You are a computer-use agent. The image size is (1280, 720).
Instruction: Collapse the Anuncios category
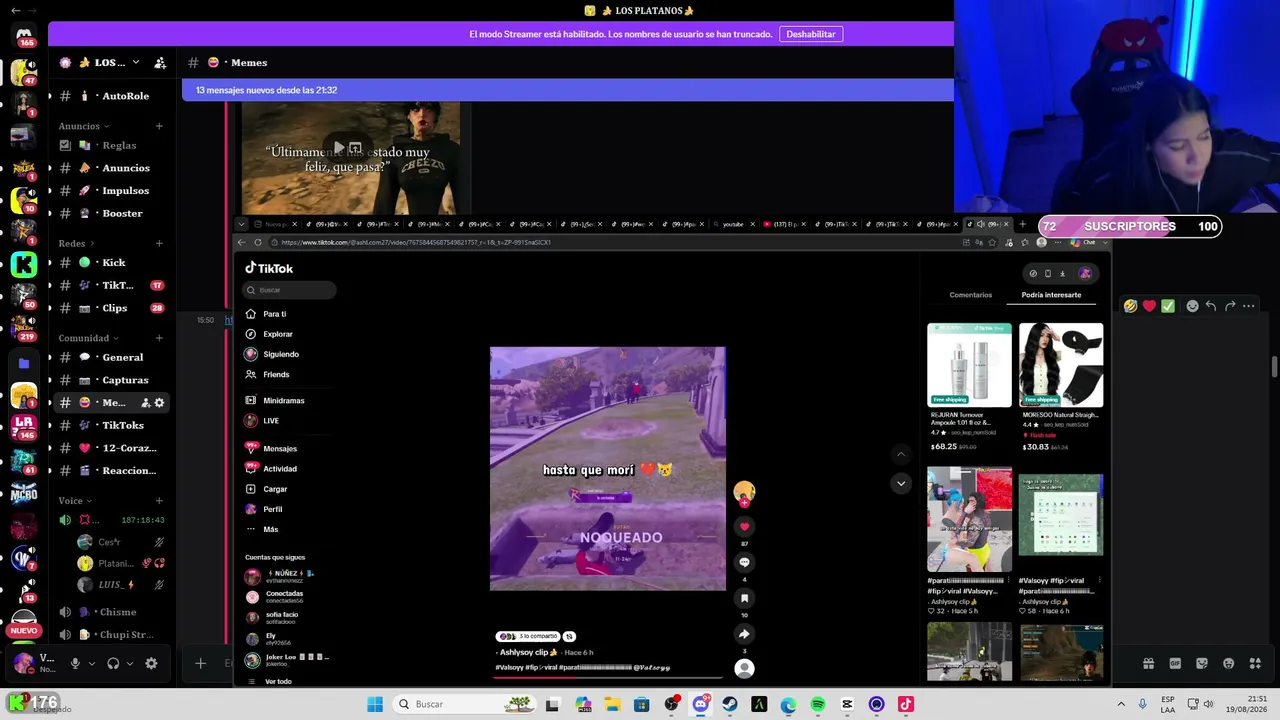pyautogui.click(x=85, y=126)
